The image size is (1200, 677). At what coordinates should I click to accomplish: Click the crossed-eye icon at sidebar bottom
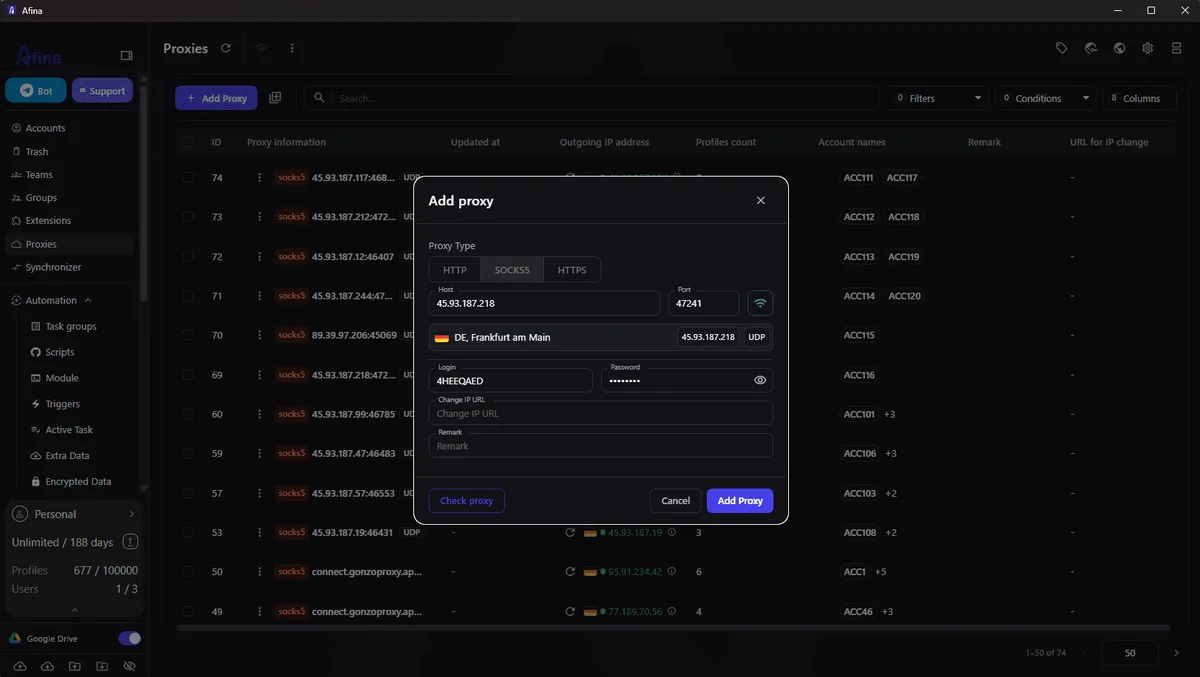(129, 665)
